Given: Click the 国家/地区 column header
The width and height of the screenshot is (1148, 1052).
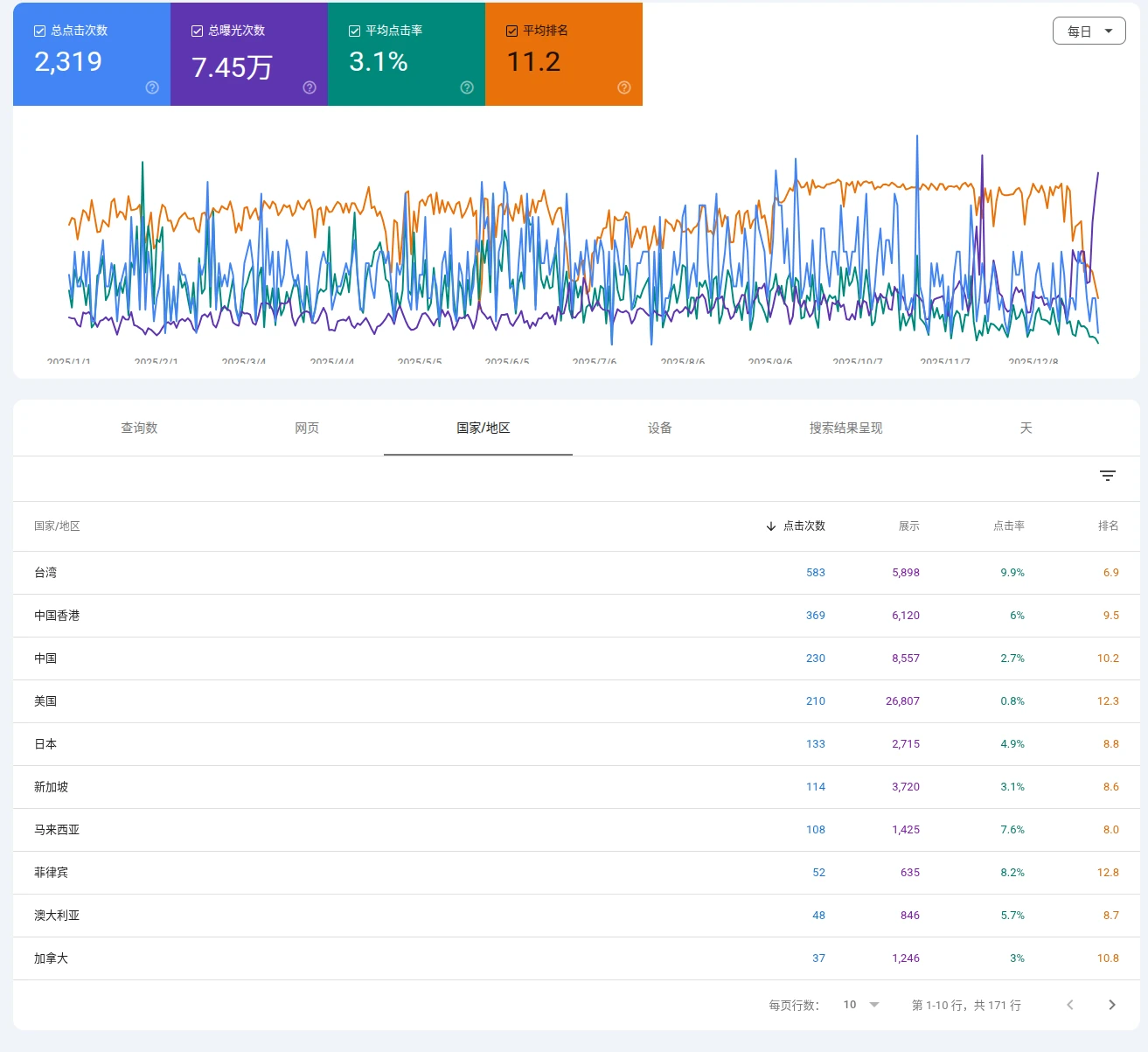Looking at the screenshot, I should [x=56, y=526].
